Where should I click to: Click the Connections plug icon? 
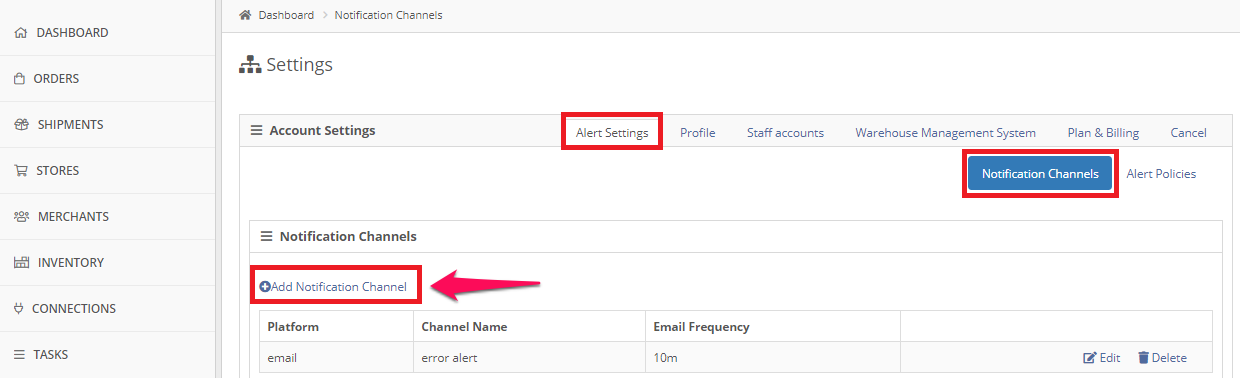[x=19, y=309]
